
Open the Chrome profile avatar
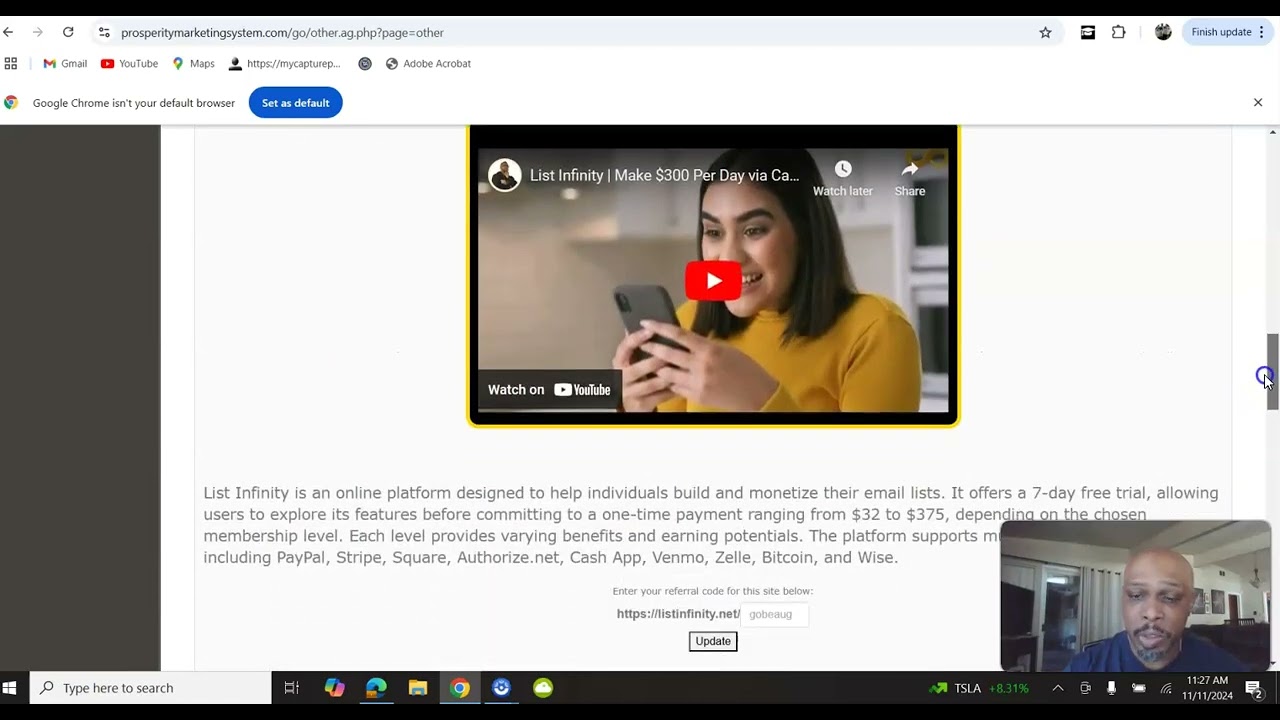[x=1163, y=32]
